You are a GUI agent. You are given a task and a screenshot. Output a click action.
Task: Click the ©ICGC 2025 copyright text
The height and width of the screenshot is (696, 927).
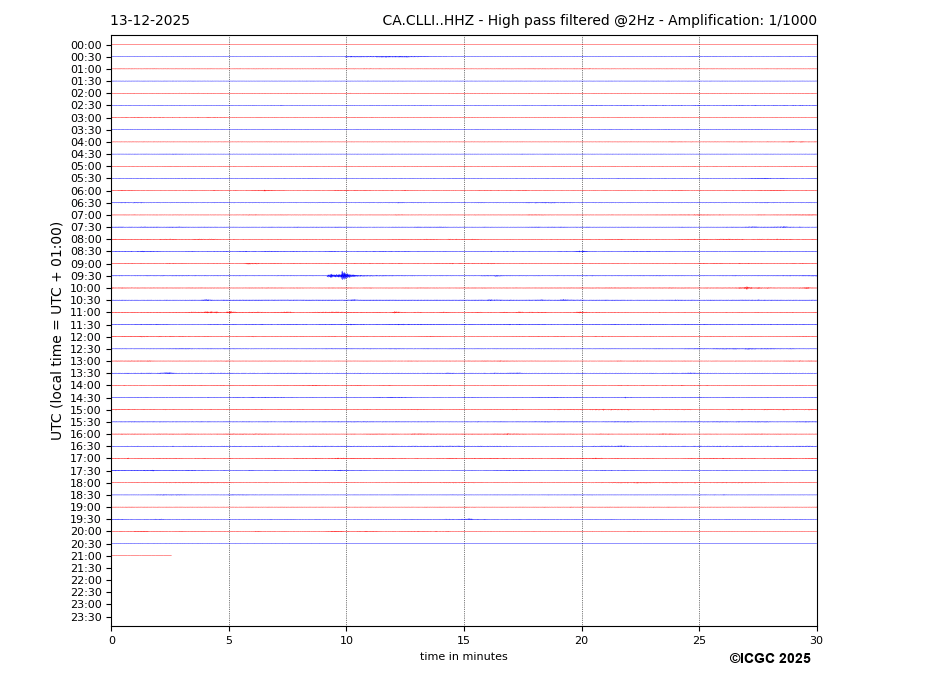[769, 658]
